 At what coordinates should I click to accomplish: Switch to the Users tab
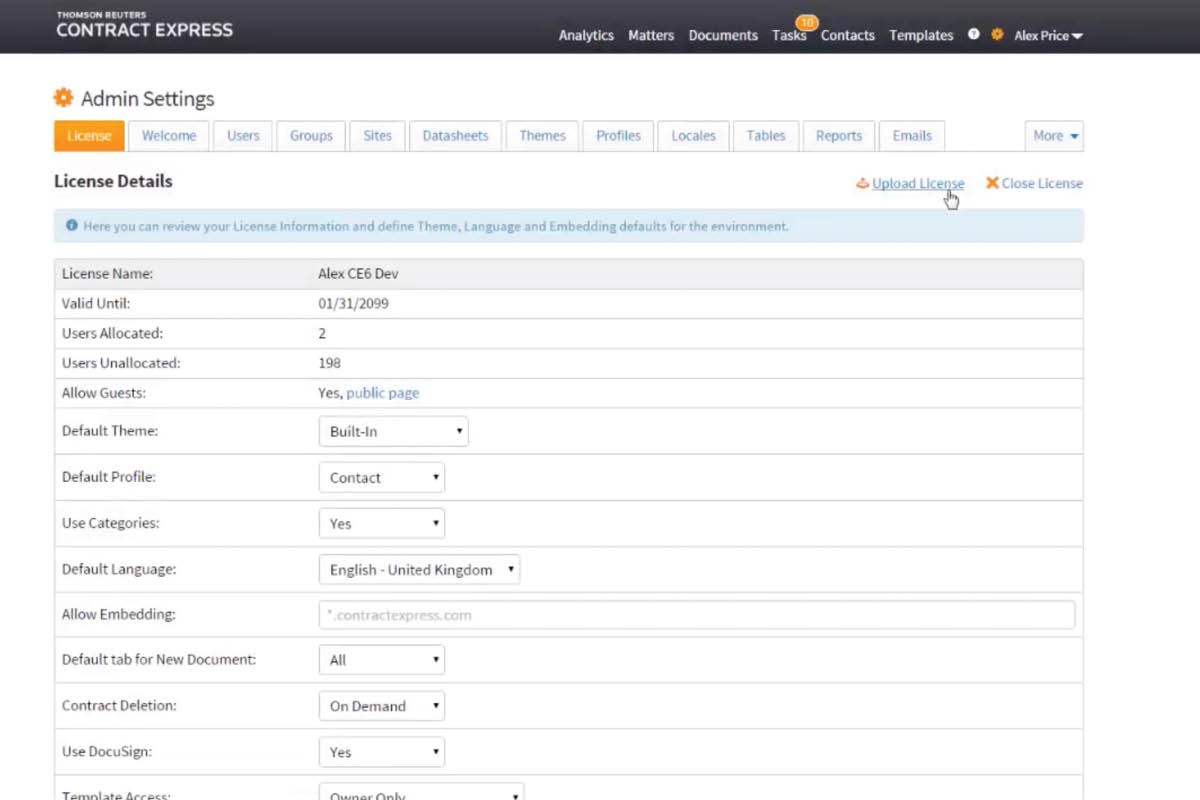coord(243,136)
